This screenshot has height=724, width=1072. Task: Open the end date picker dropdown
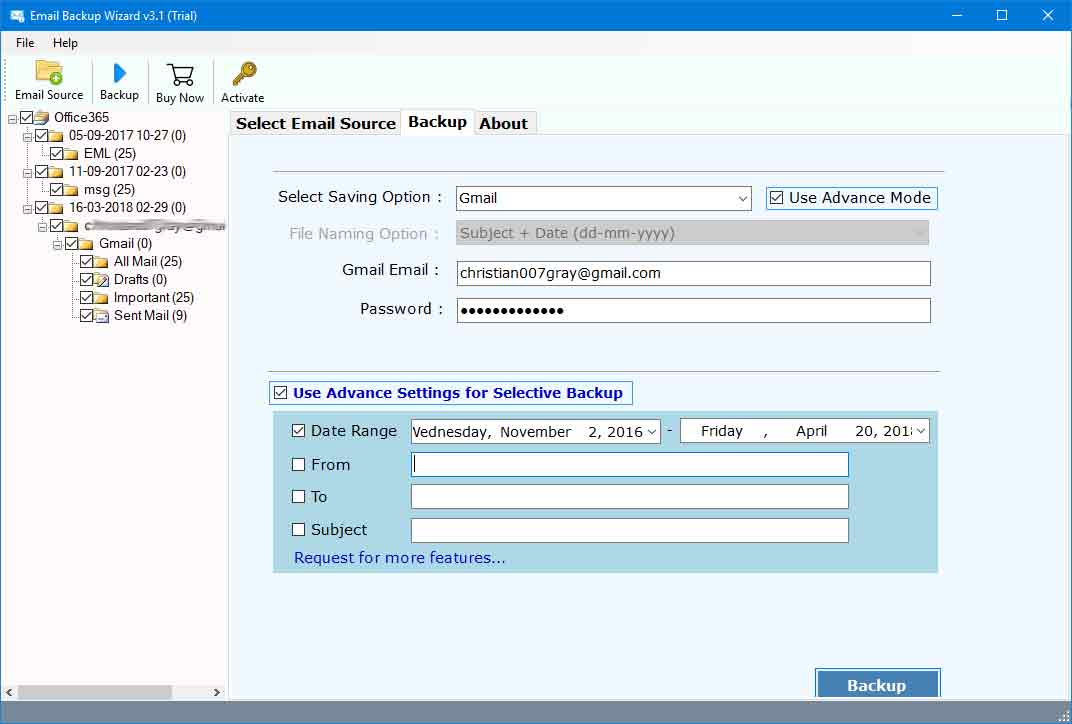coord(921,431)
